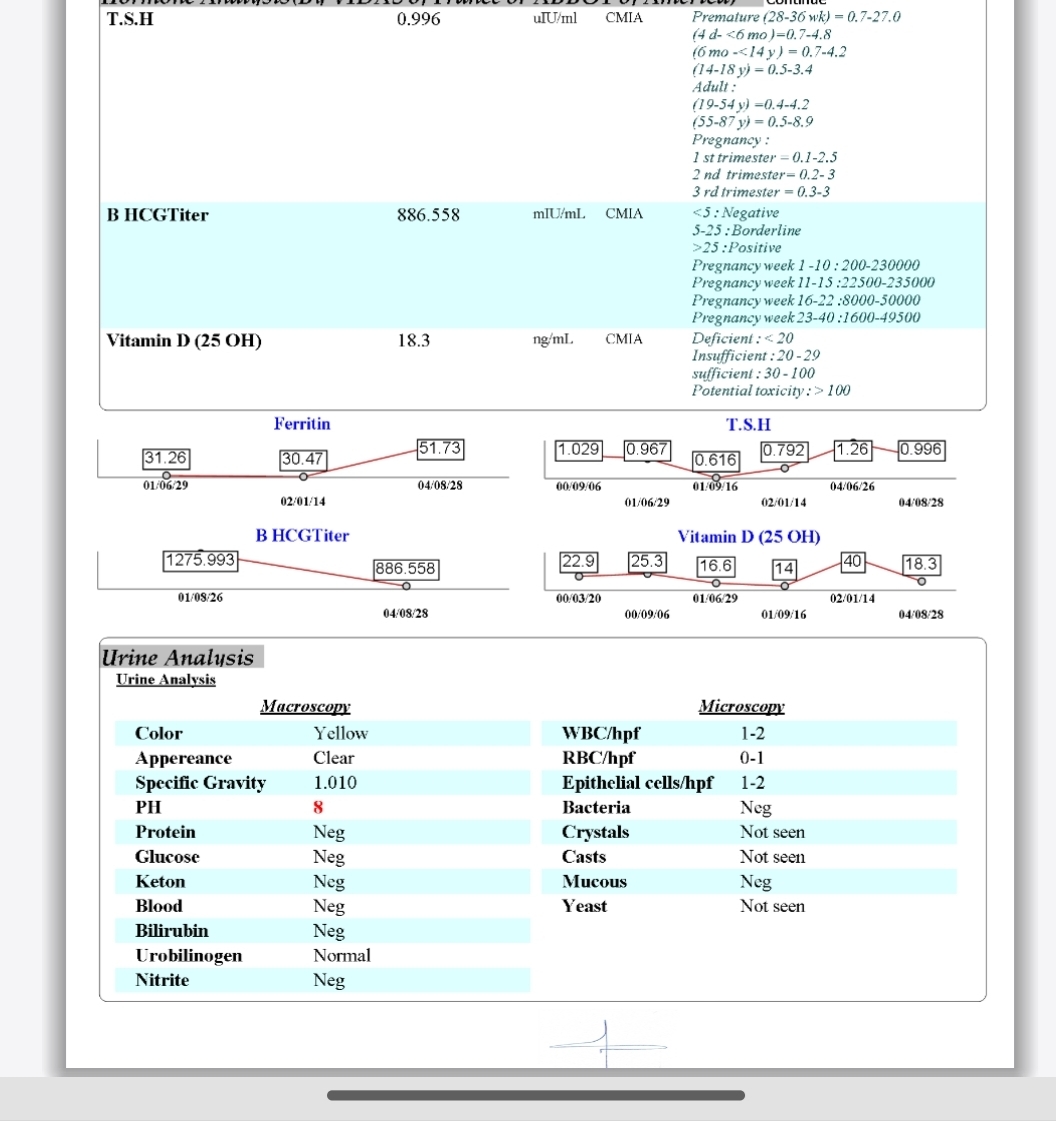Tap the Urobilinogen row label

tap(188, 956)
